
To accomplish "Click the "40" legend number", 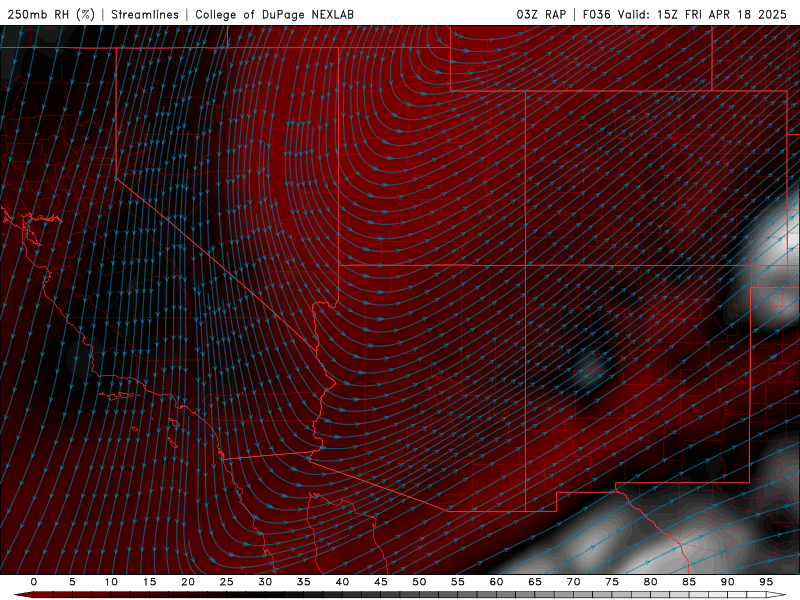I will 342,582.
